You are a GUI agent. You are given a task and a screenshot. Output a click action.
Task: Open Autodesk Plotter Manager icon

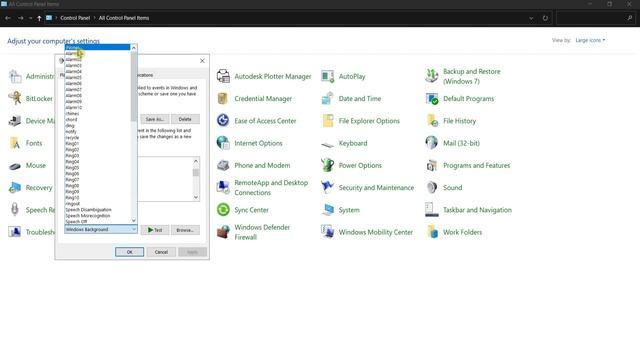point(223,76)
